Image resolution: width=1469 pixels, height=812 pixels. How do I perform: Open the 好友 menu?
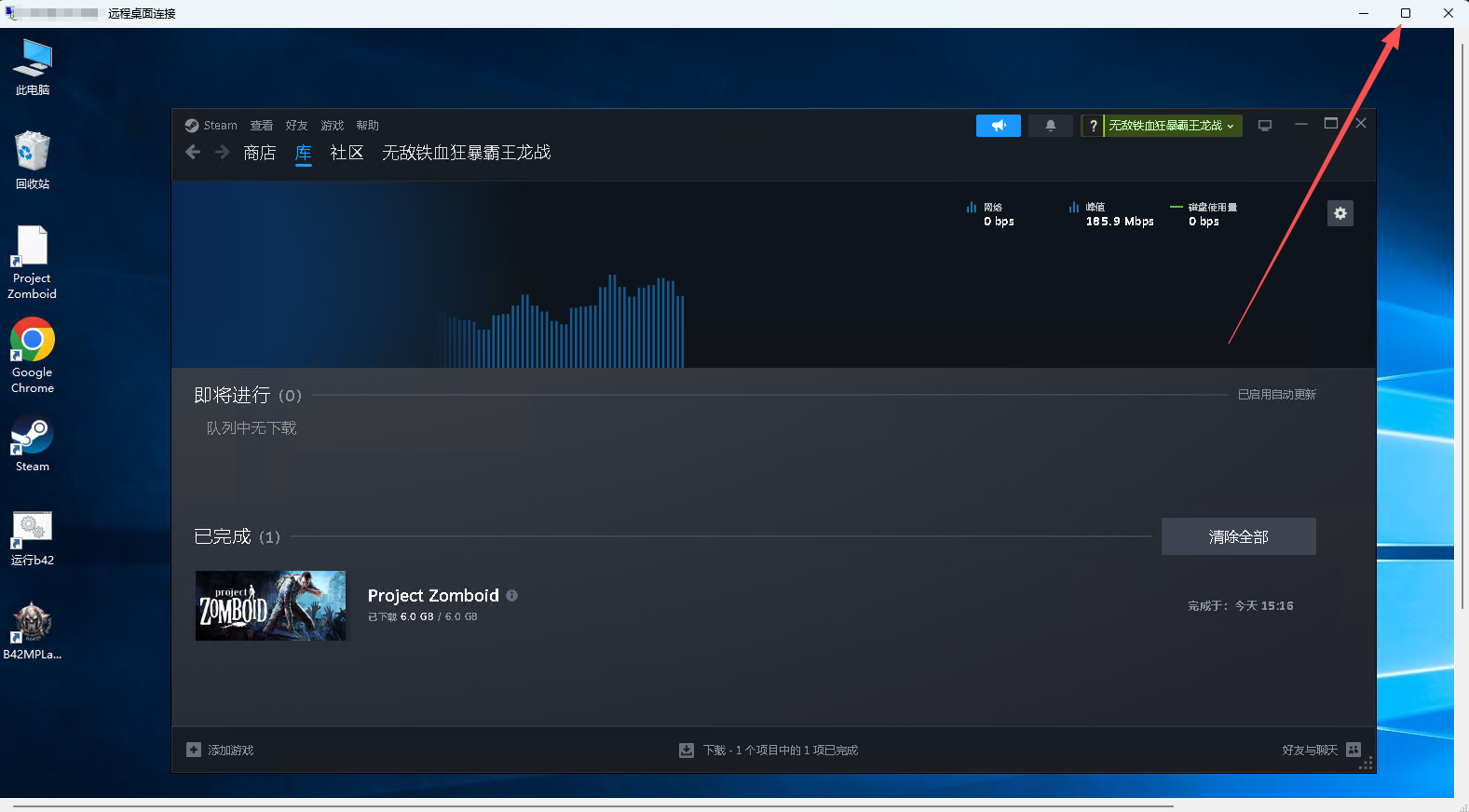[296, 126]
